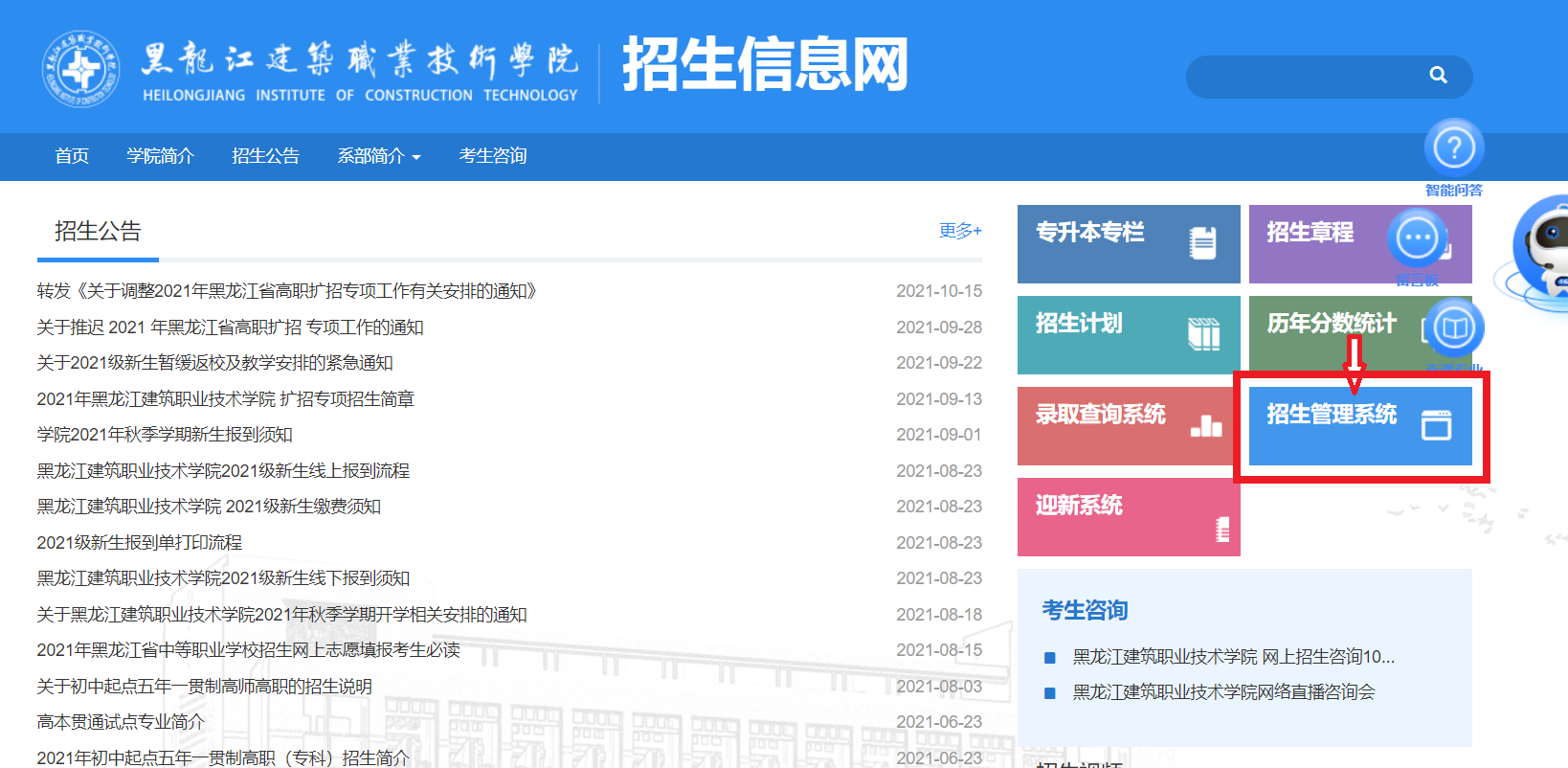Viewport: 1568px width, 768px height.
Task: Open the 录取查询系统 tile
Action: click(1126, 425)
